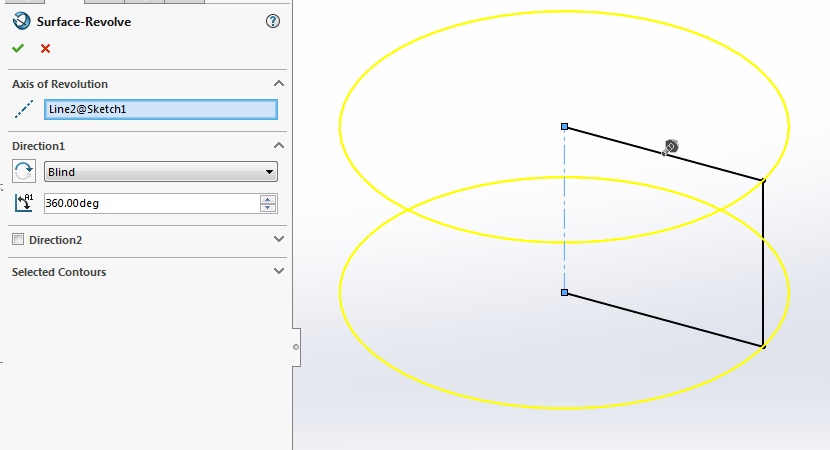The width and height of the screenshot is (830, 450).
Task: Open the Blind revolve type dropdown
Action: click(161, 172)
